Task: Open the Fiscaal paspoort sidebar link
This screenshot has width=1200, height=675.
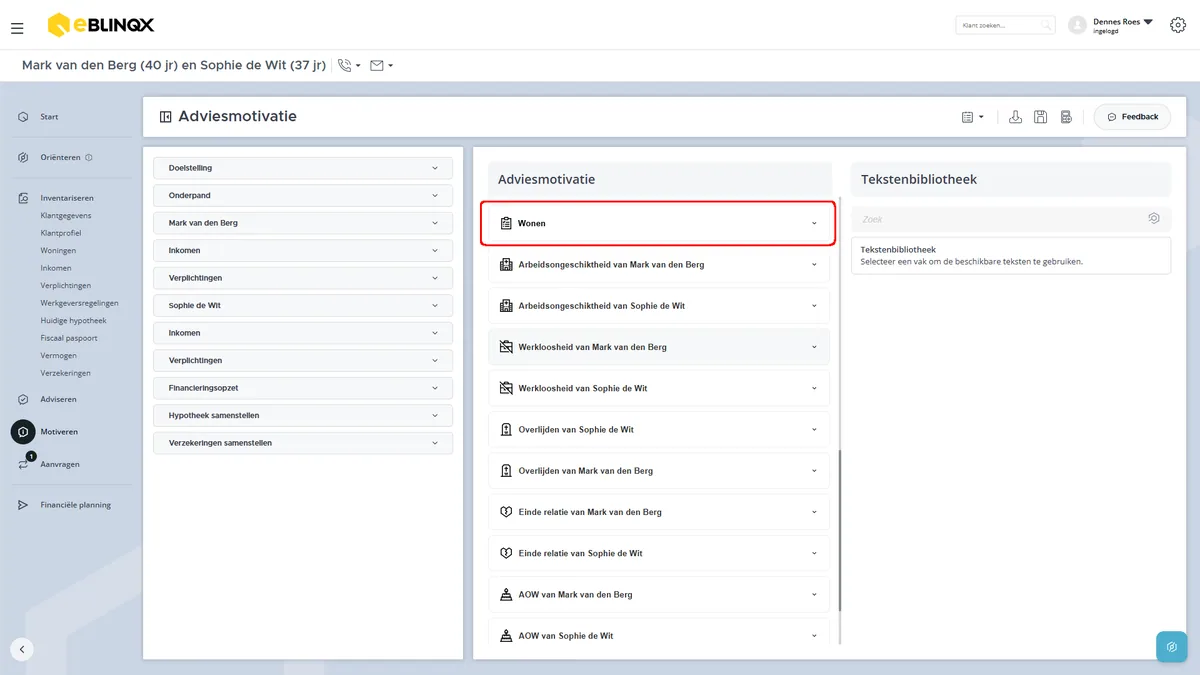Action: click(x=69, y=338)
